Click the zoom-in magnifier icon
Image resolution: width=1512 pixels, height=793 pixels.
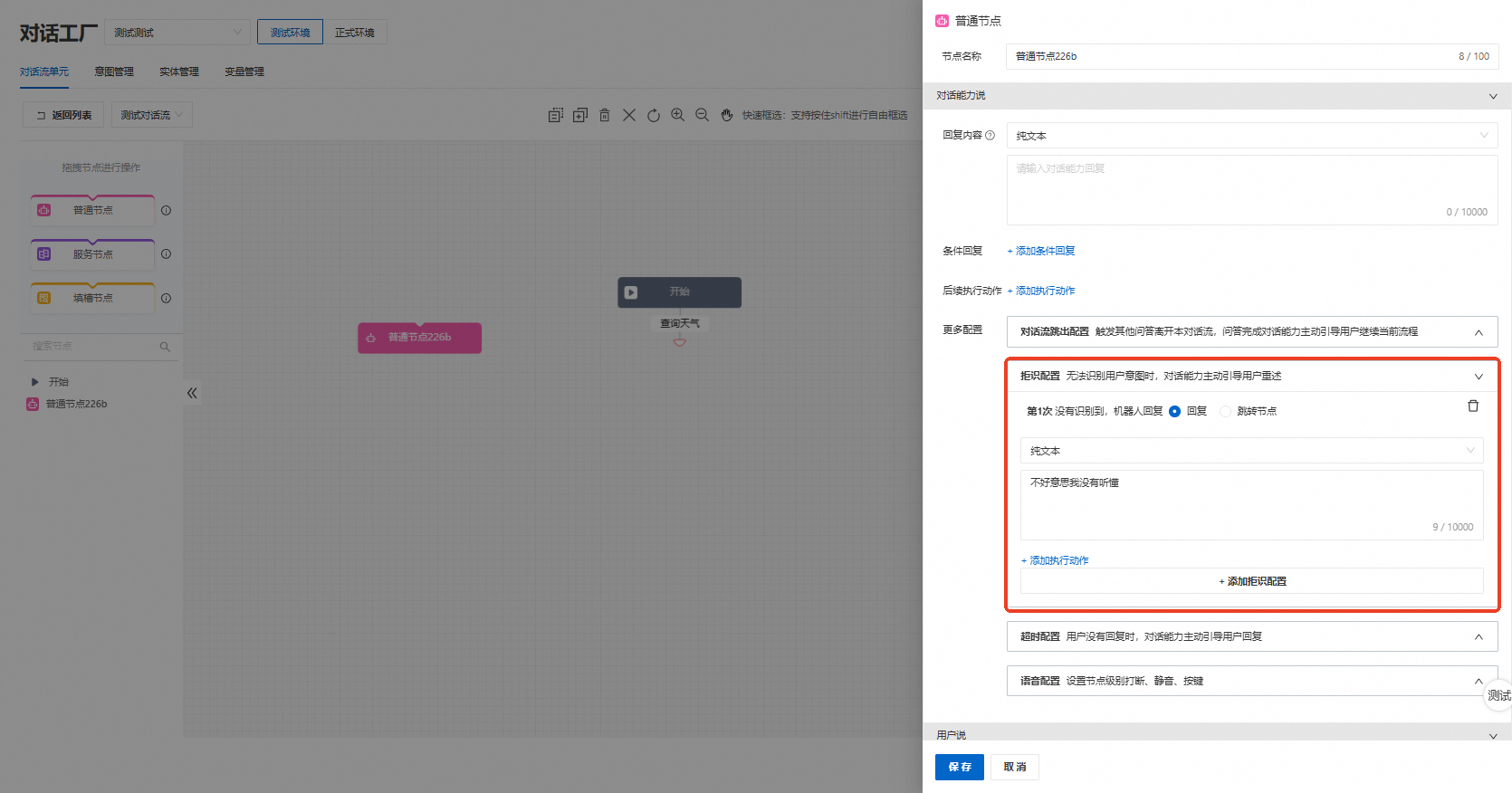coord(677,115)
